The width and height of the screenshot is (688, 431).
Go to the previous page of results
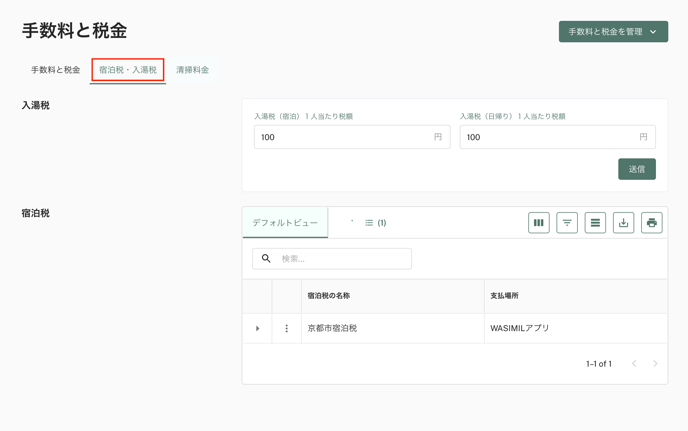(634, 364)
